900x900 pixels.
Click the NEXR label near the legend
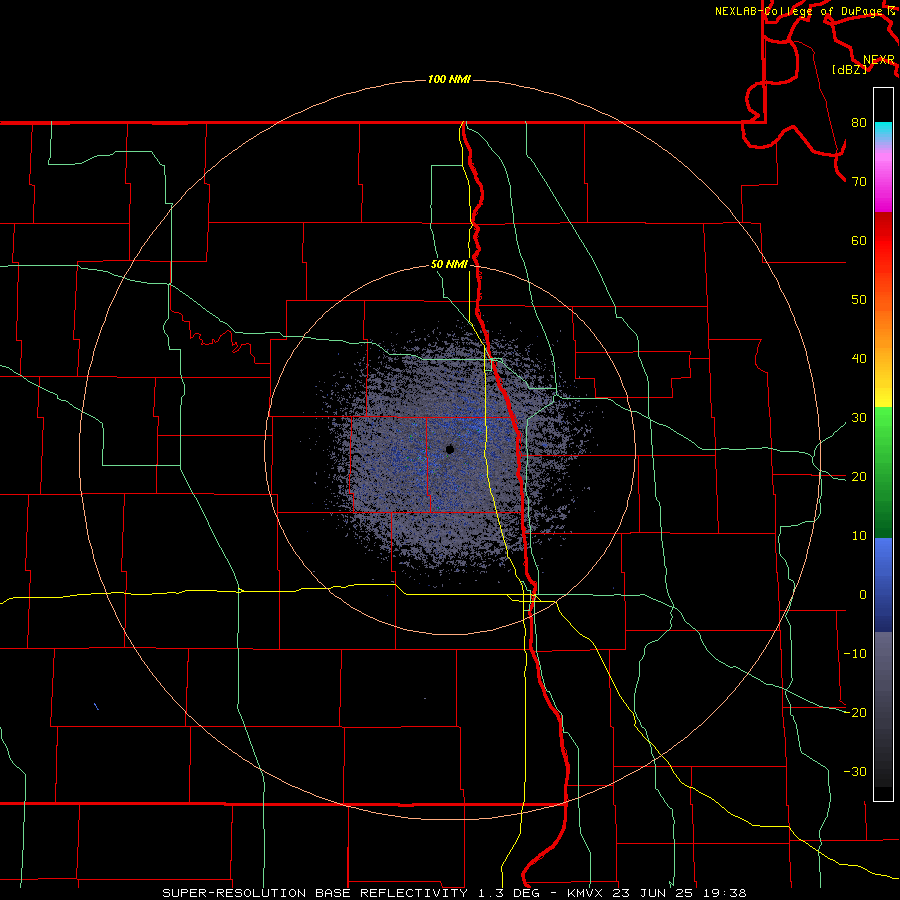pos(879,60)
